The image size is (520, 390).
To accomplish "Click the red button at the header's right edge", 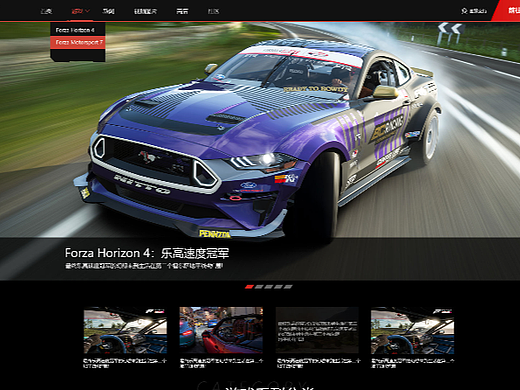I will coord(507,11).
